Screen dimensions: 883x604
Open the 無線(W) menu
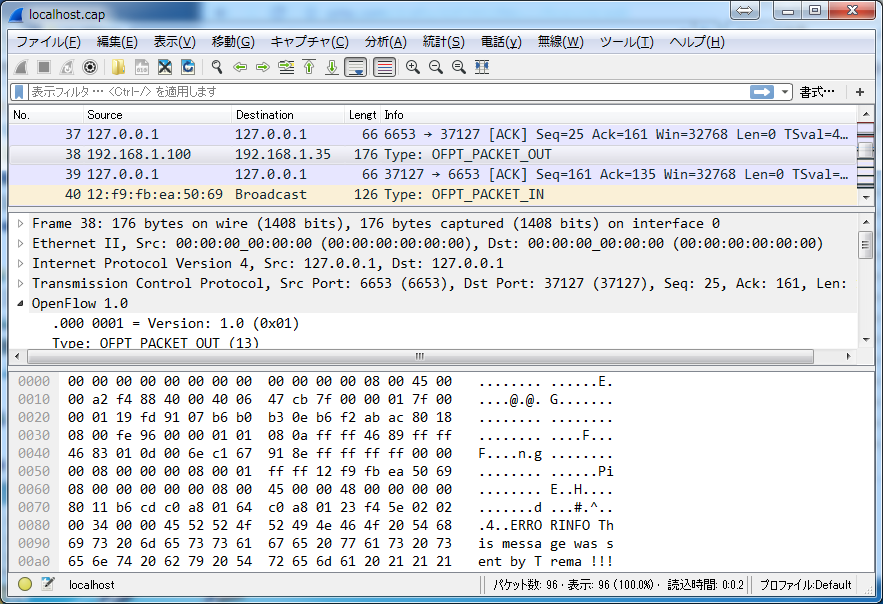560,42
